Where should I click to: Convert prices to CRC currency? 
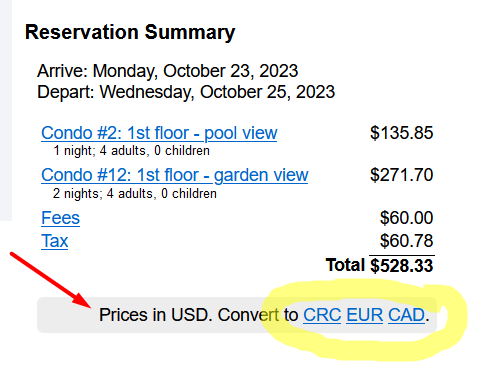pos(322,315)
